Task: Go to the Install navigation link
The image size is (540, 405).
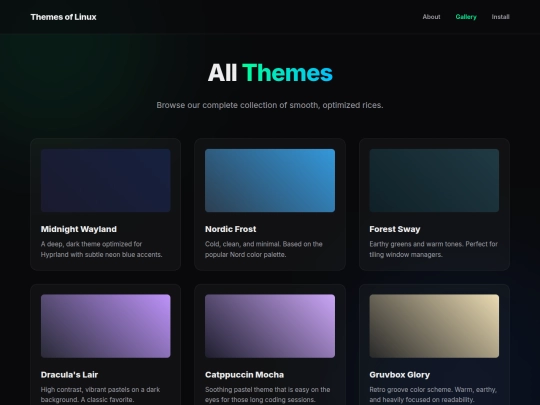Action: click(500, 17)
